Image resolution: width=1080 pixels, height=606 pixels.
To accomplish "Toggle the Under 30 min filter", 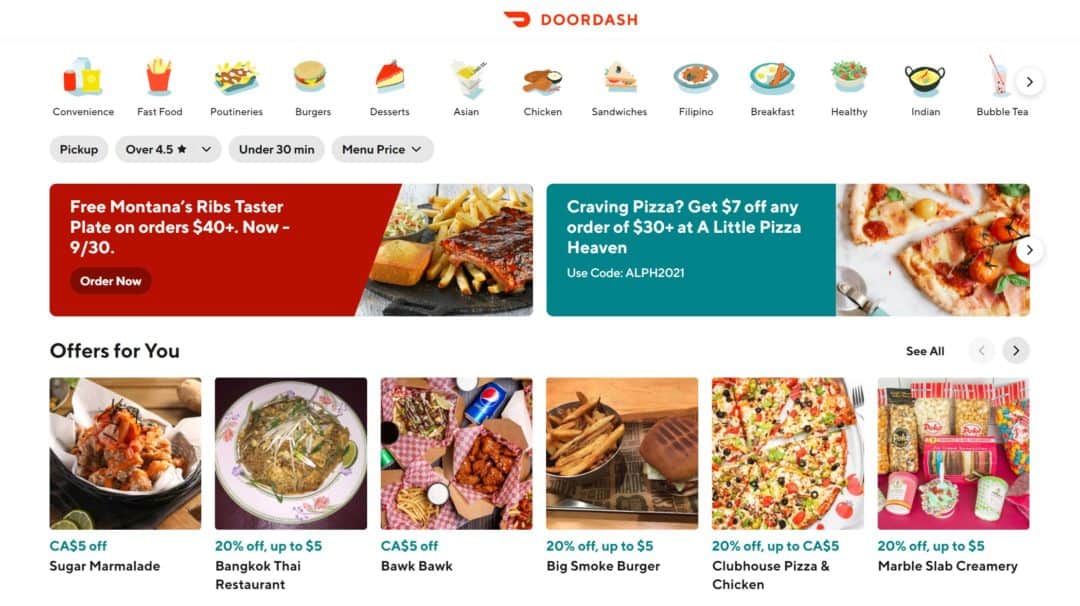I will pos(276,149).
